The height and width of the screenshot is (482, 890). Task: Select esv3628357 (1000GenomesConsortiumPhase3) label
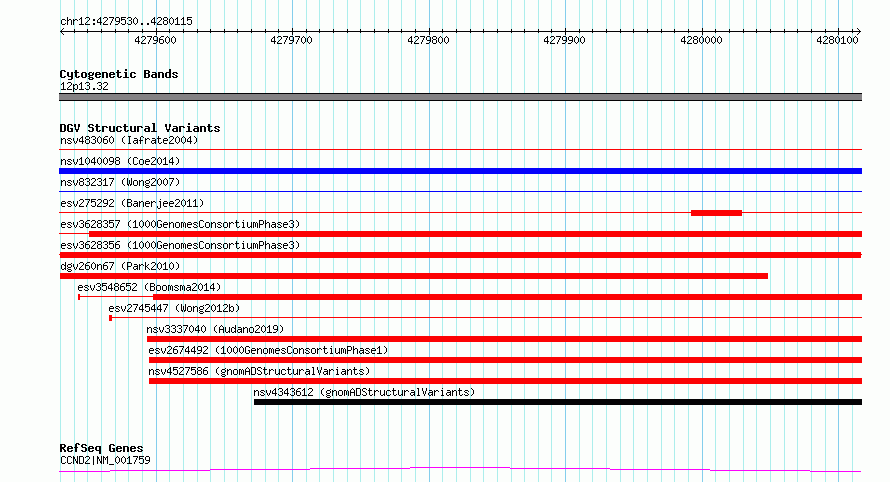pos(180,224)
